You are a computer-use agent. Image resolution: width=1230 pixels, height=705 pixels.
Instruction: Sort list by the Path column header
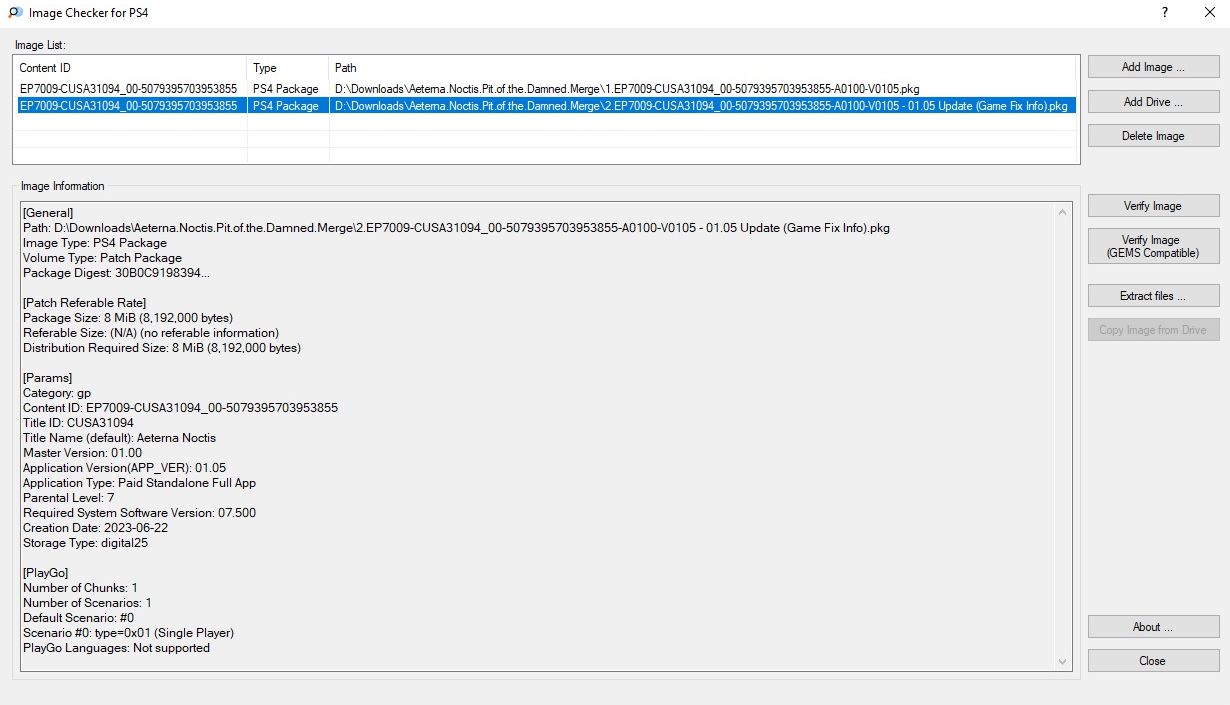[x=702, y=68]
